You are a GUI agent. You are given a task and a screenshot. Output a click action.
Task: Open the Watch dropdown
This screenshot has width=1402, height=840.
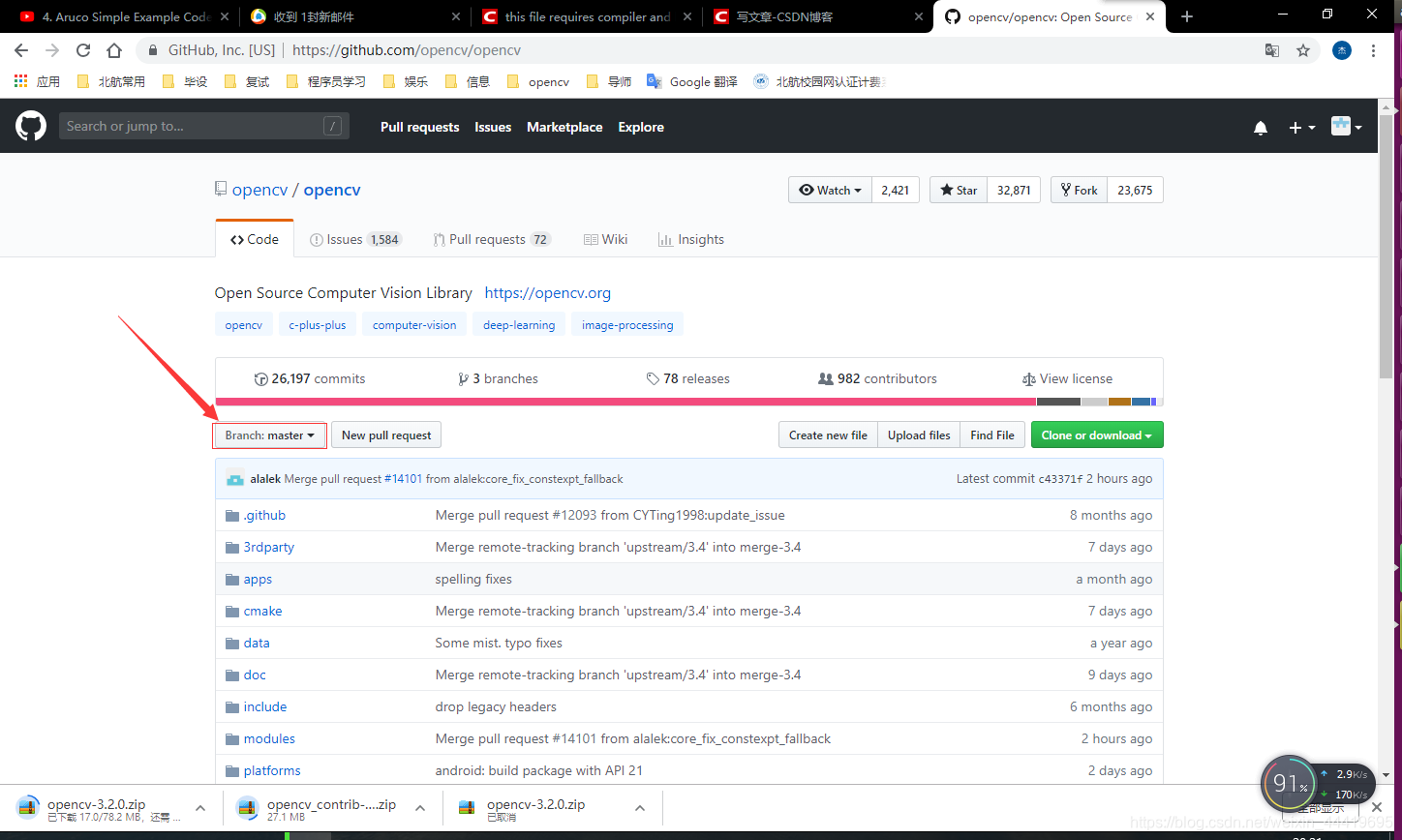[830, 190]
